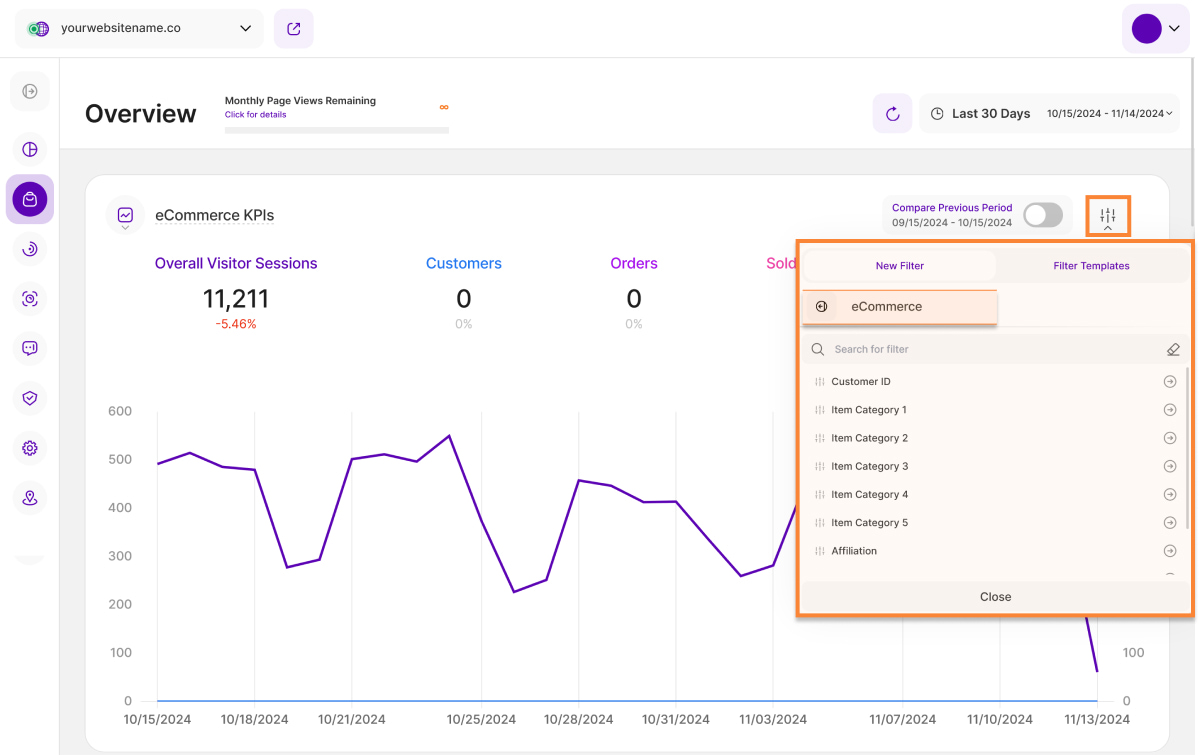Click the refresh data icon
Viewport: 1199px width, 755px height.
[892, 114]
